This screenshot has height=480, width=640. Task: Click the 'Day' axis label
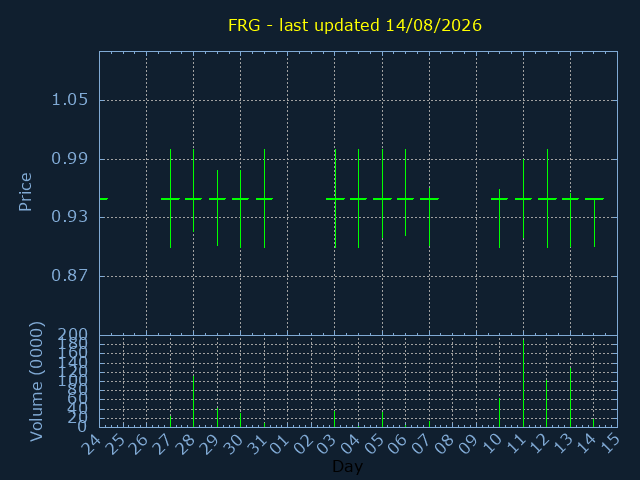click(347, 466)
